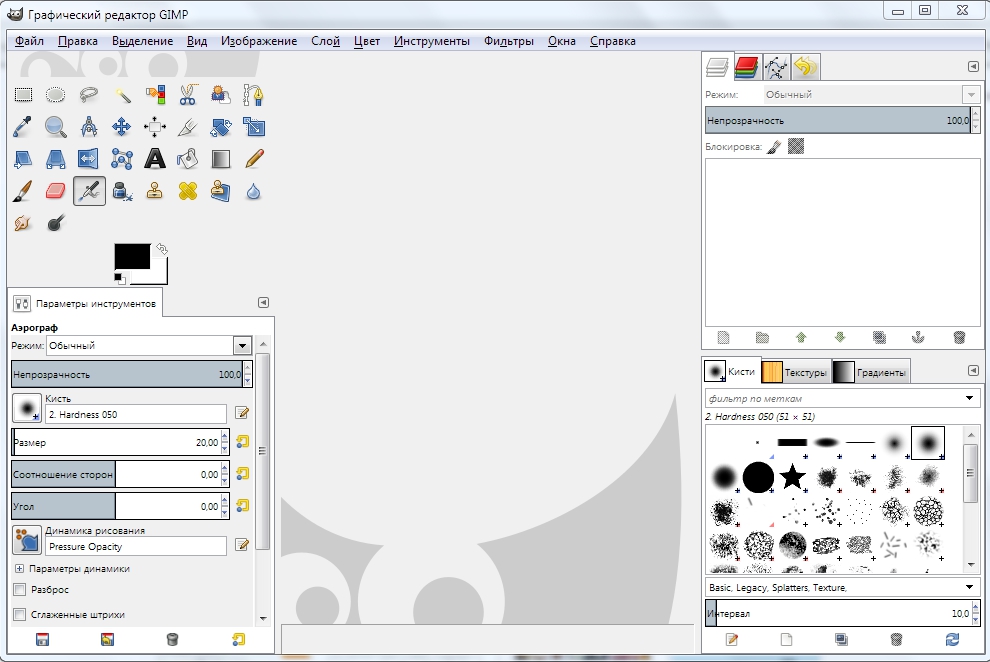Viewport: 990px width, 662px height.
Task: Select the Smudge tool
Action: pyautogui.click(x=23, y=223)
